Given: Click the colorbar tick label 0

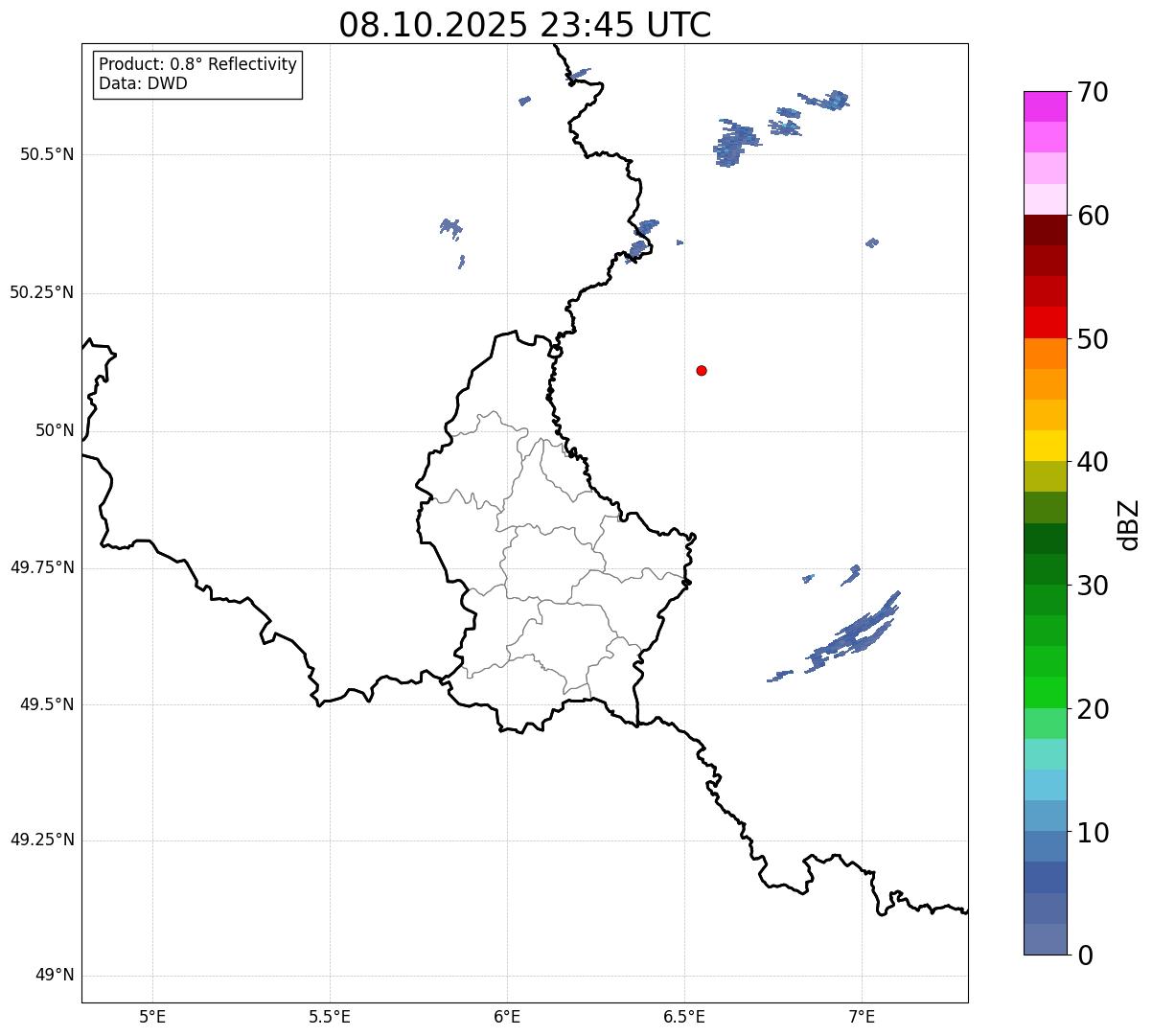Looking at the screenshot, I should (1086, 955).
